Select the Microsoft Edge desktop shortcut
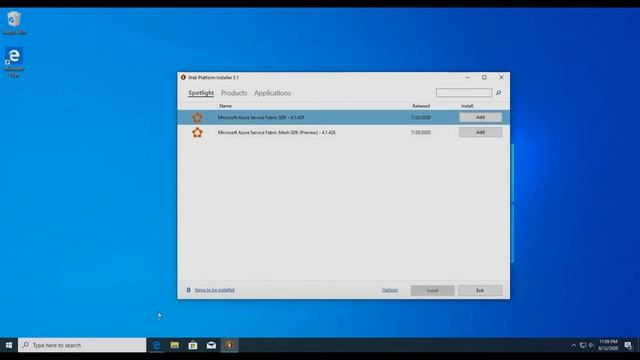640x360 pixels. coord(14,62)
